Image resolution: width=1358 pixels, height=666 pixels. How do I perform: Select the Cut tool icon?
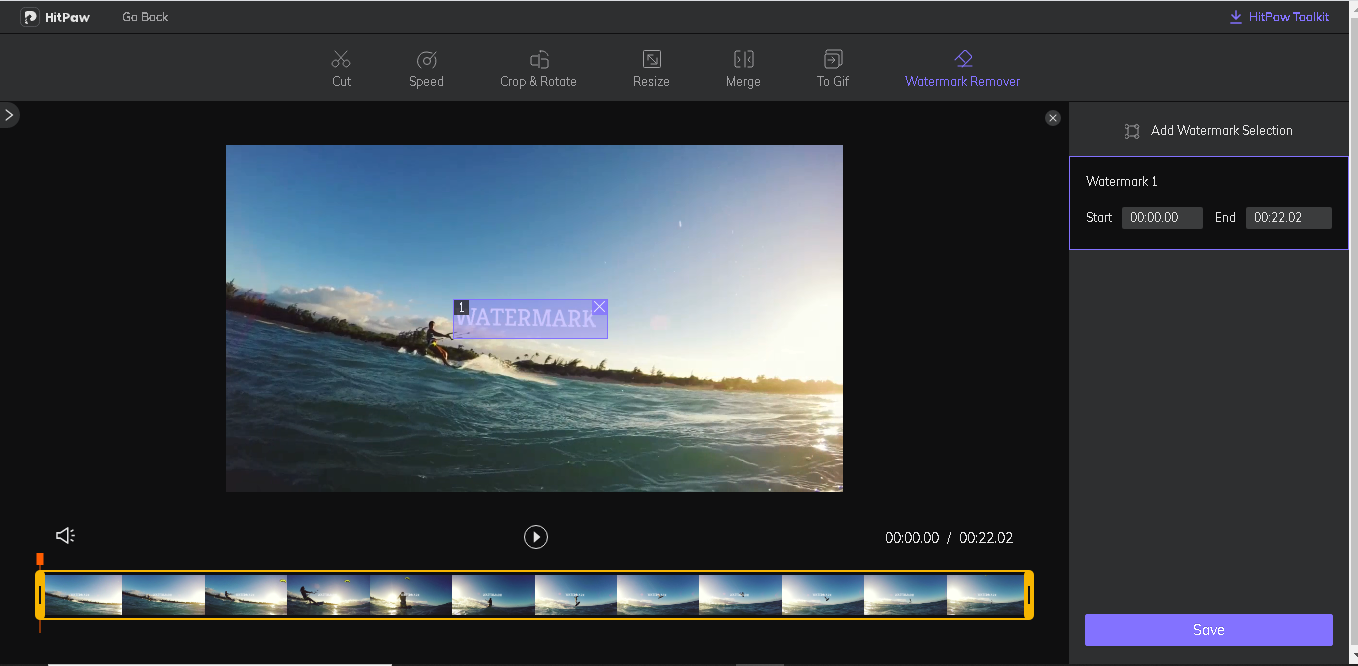point(341,60)
